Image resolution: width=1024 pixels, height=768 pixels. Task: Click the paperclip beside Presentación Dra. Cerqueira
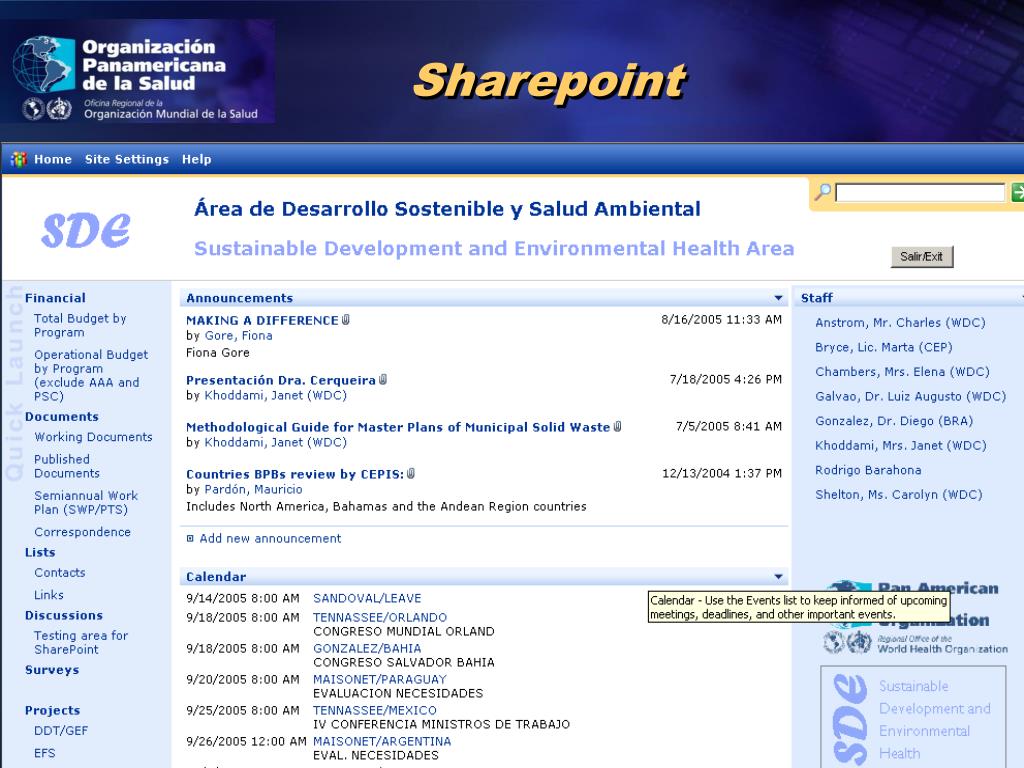click(x=383, y=379)
